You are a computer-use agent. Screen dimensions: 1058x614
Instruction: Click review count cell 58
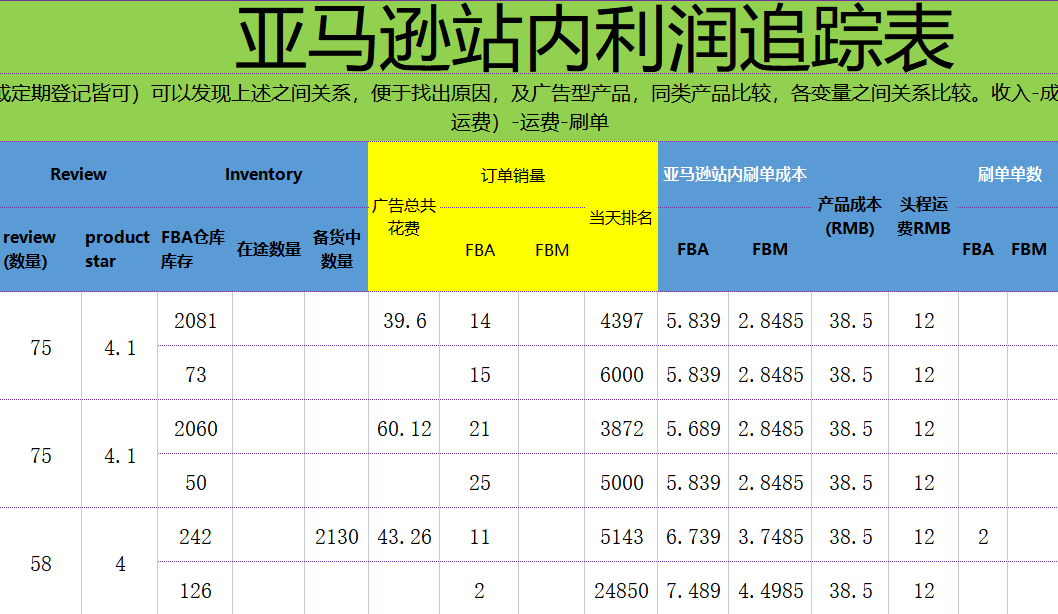[40, 563]
